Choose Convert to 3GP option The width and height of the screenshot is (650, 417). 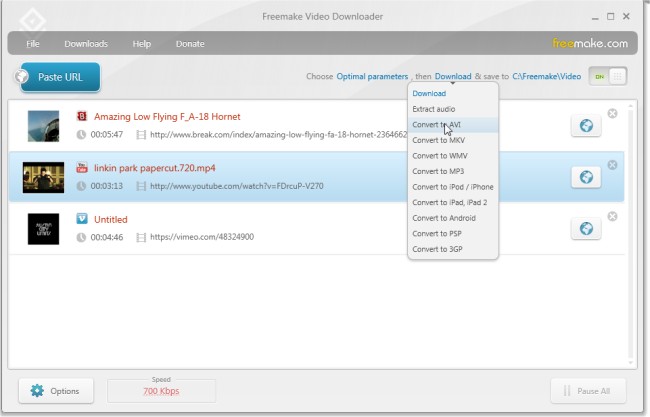coord(453,249)
